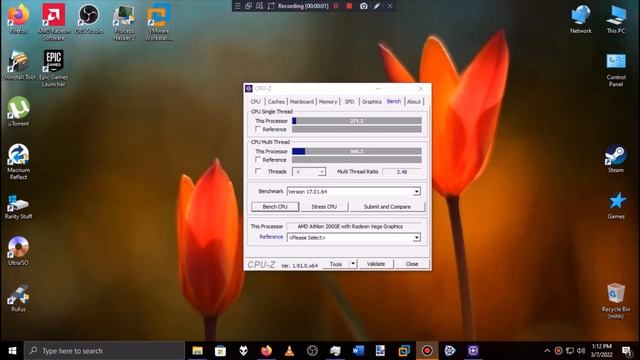Click the Multi Thread This Processor score bar
Viewport: 640px width, 360px height.
point(357,151)
